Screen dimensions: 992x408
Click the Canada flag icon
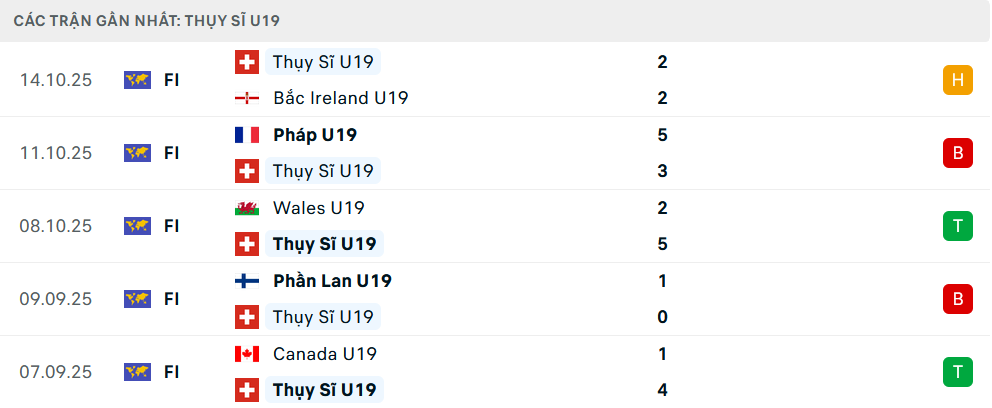click(x=246, y=354)
